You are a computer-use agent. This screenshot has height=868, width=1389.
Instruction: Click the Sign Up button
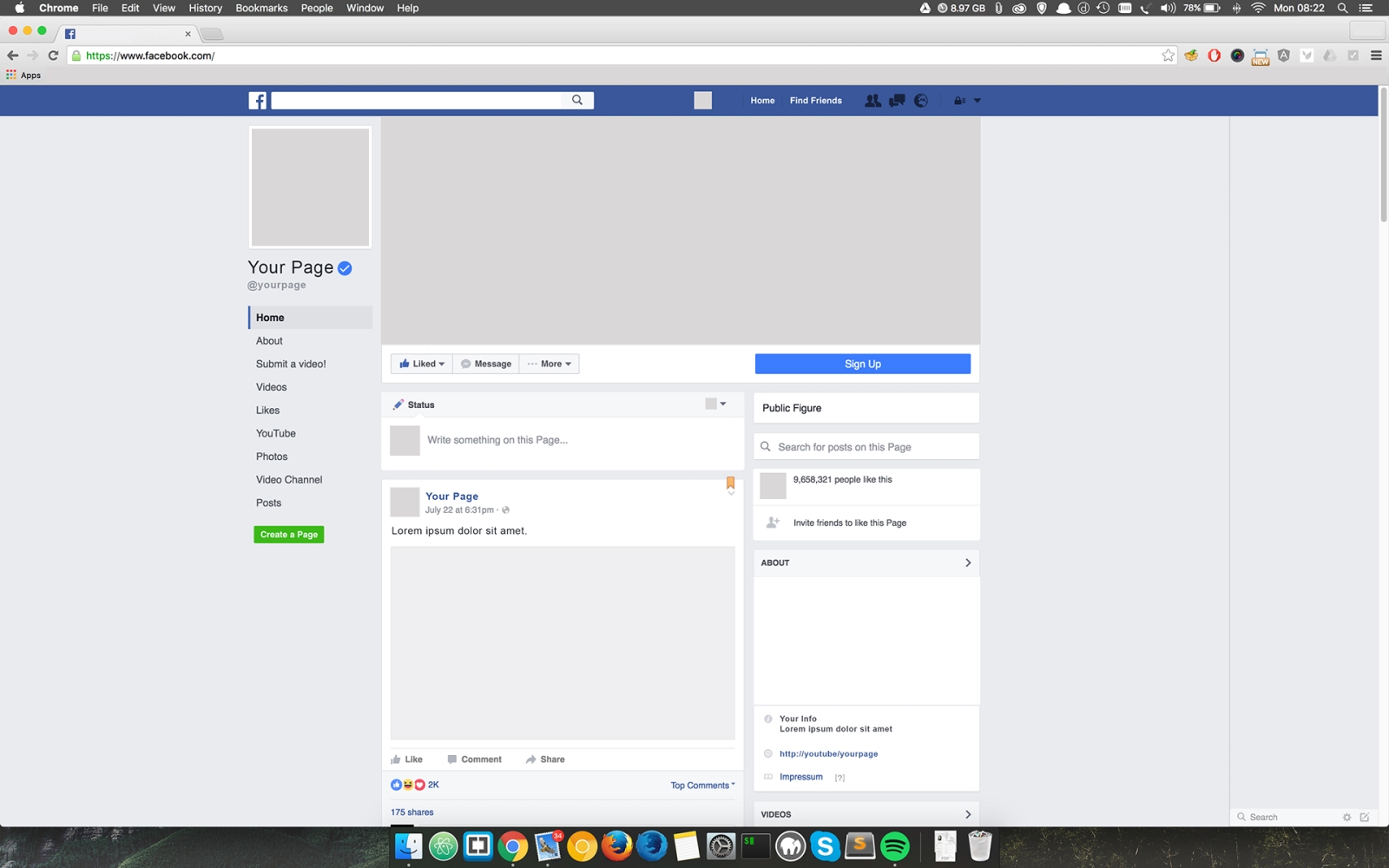tap(862, 363)
